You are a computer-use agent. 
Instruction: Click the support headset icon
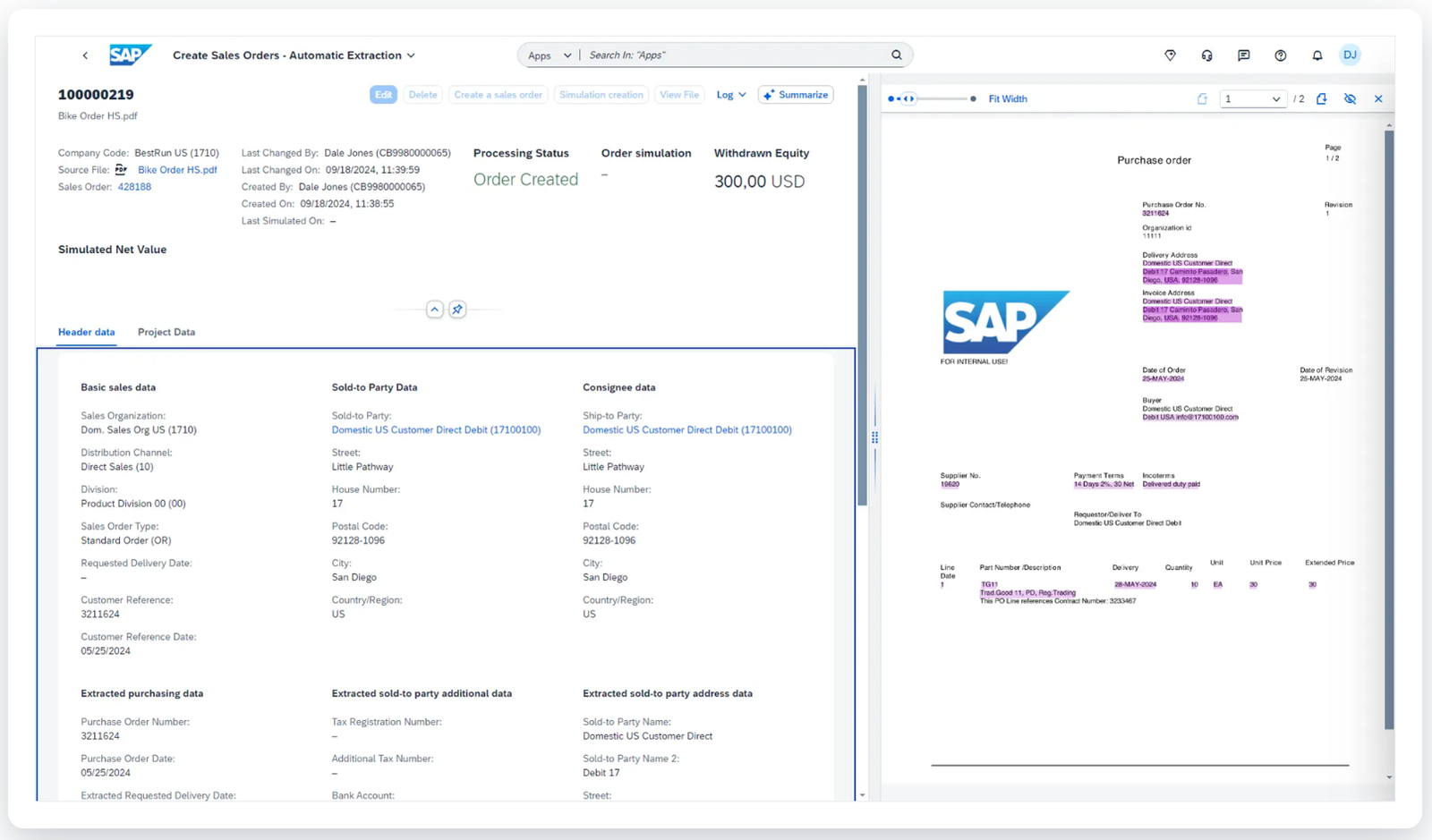(x=1206, y=55)
